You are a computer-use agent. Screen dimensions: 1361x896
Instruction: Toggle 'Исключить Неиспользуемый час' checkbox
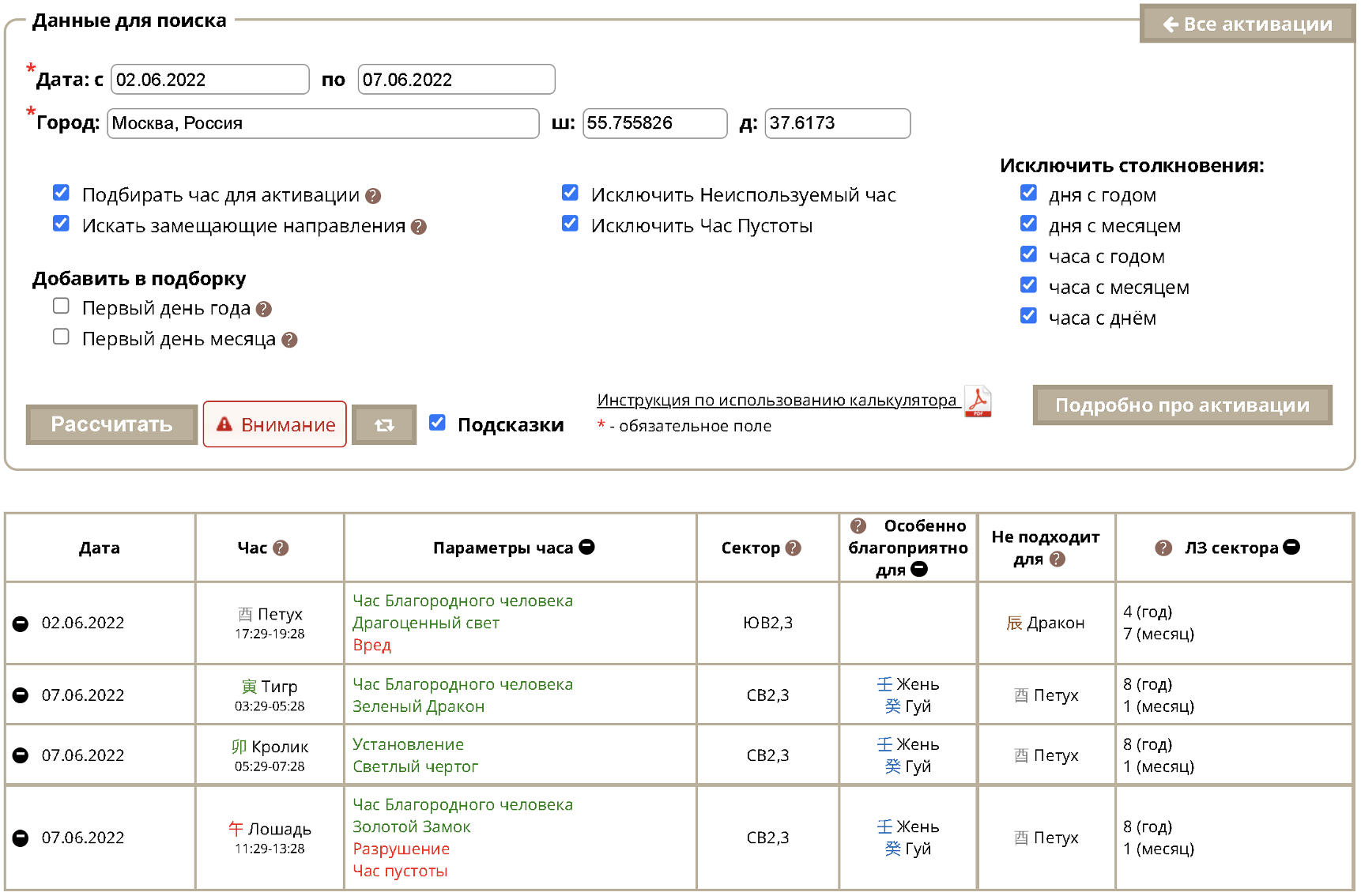pos(570,193)
